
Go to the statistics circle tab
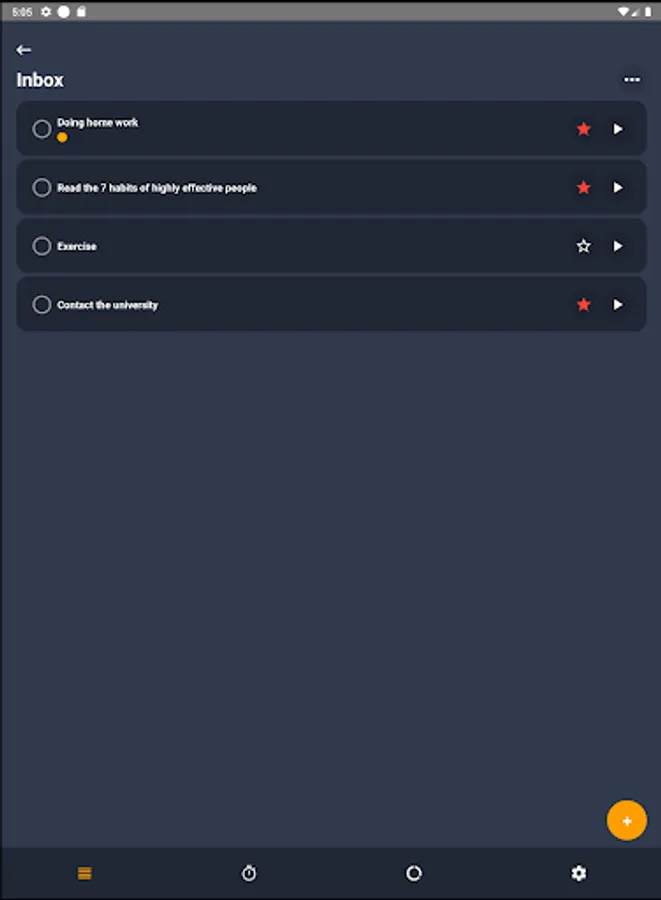point(414,874)
